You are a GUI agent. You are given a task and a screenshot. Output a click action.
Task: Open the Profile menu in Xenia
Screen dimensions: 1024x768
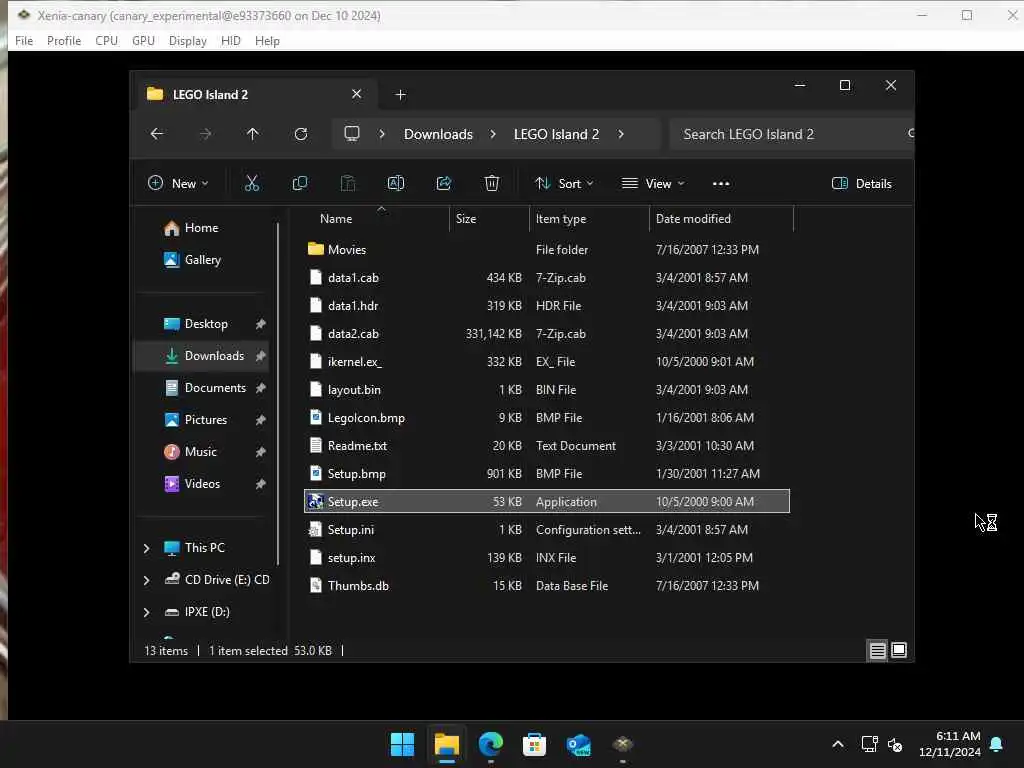64,40
